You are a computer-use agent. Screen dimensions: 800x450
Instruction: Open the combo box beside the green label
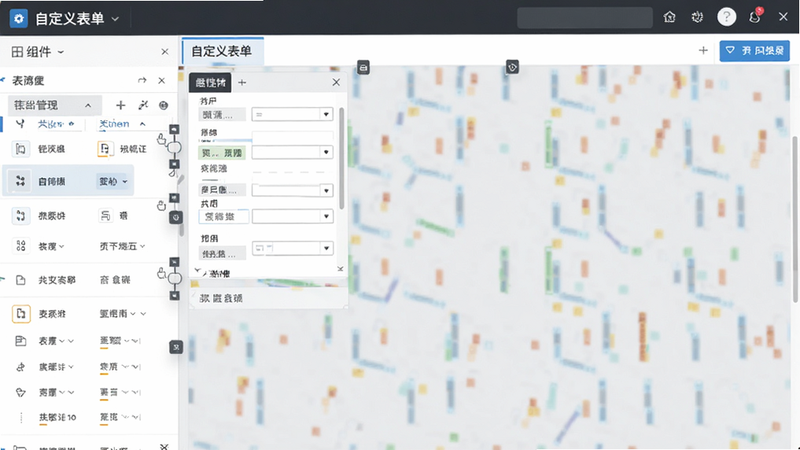coord(292,152)
